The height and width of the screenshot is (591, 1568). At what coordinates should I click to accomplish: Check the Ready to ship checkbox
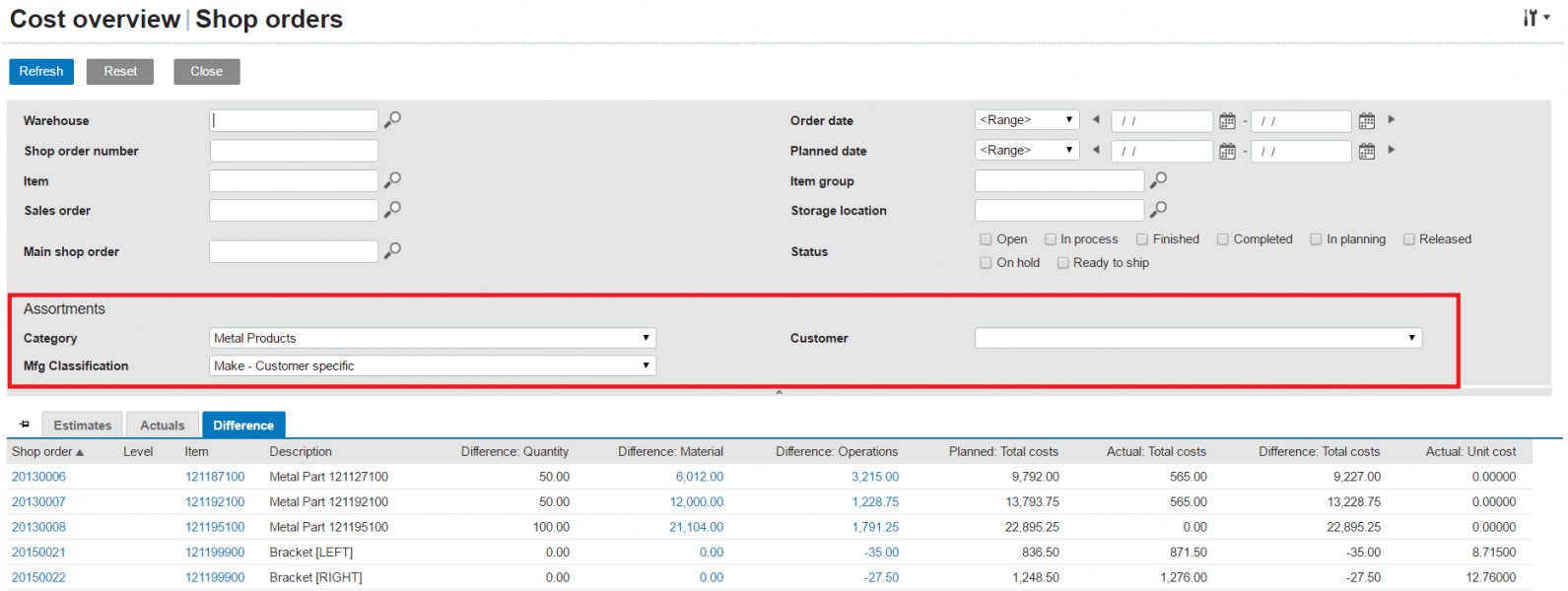click(1062, 263)
